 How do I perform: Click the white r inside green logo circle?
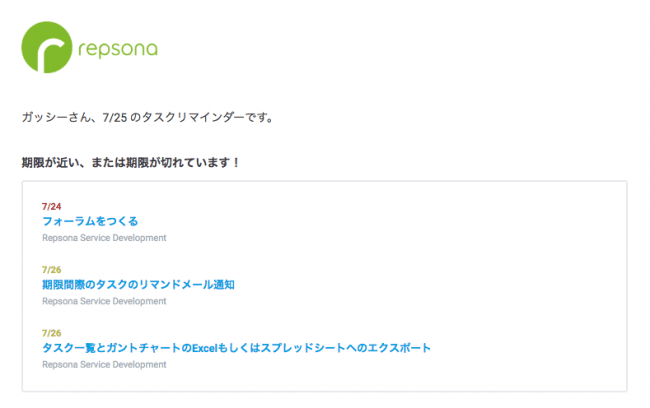[51, 53]
